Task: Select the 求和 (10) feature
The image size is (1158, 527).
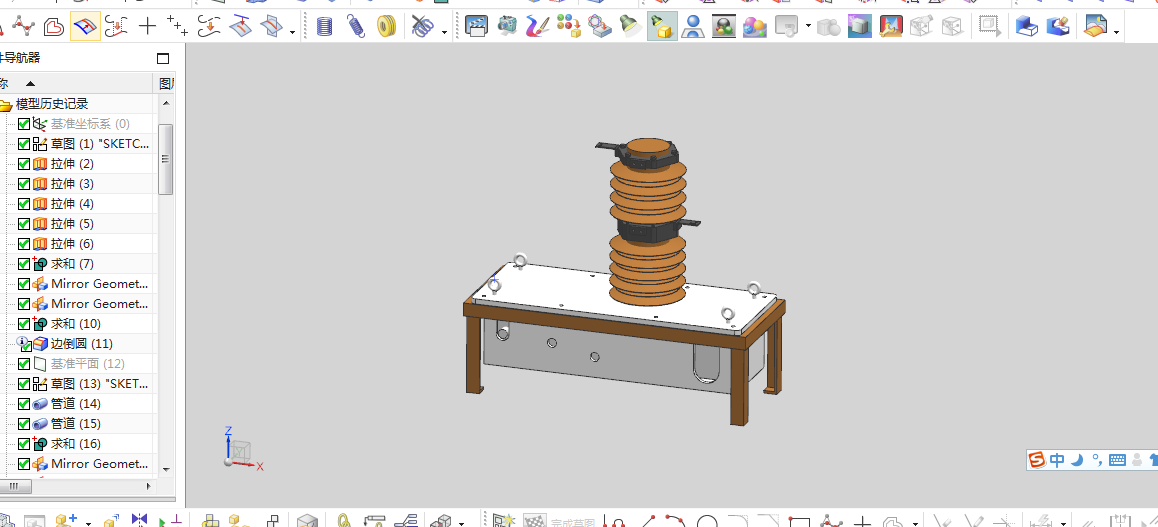Action: [x=76, y=323]
